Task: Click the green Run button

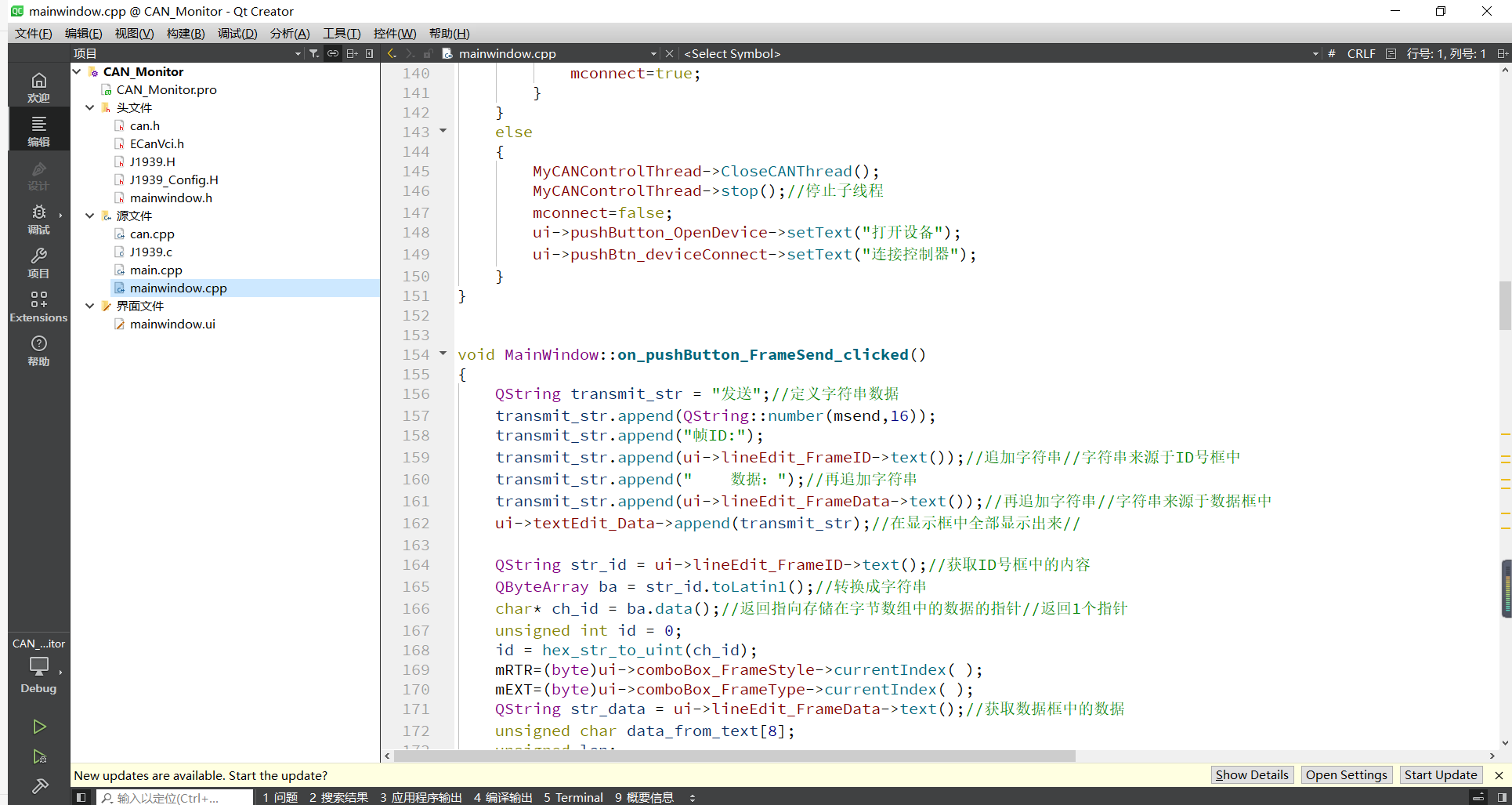Action: [39, 727]
